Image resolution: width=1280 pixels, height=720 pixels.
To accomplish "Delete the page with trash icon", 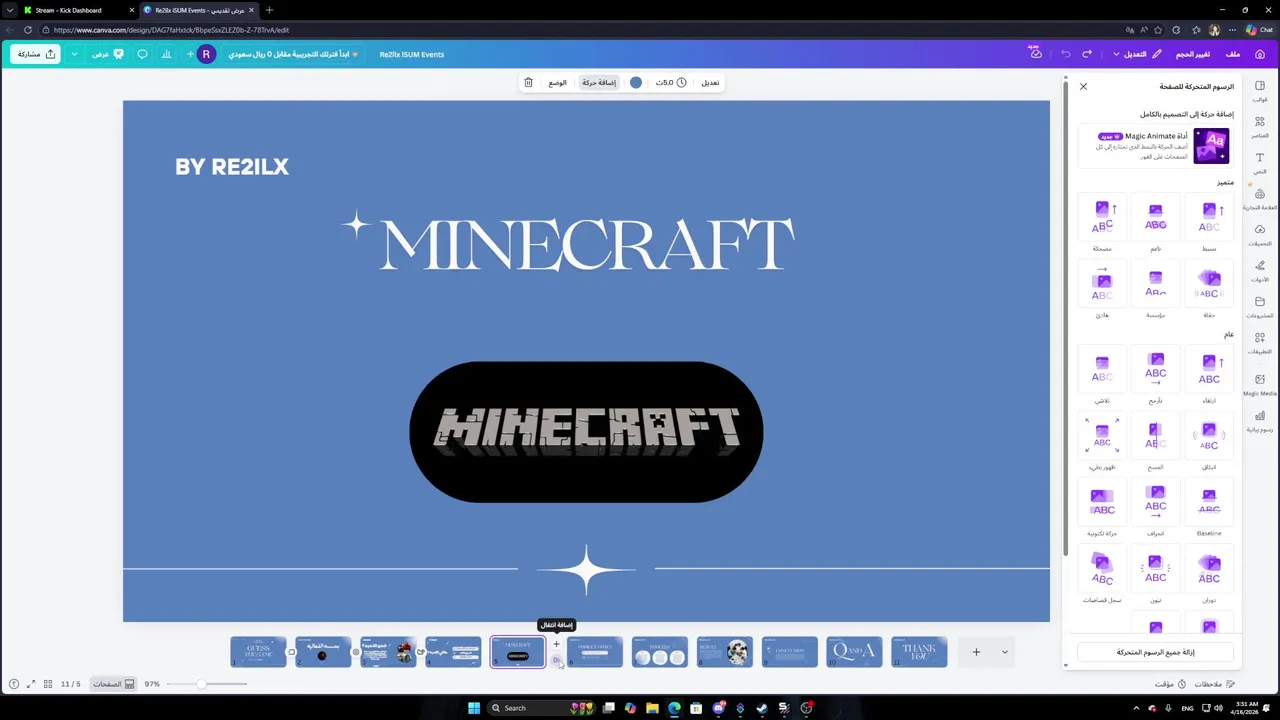I will point(528,82).
